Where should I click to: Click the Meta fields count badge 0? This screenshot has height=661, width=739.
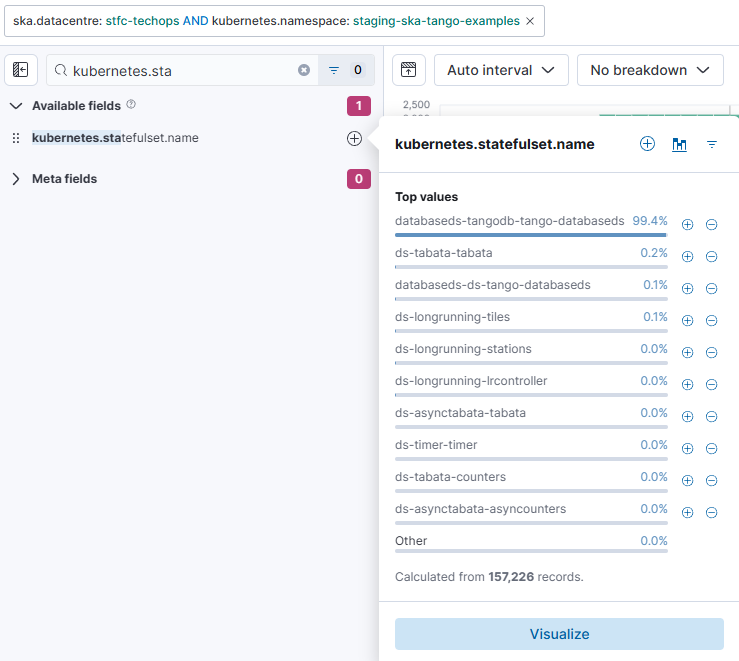(x=359, y=179)
